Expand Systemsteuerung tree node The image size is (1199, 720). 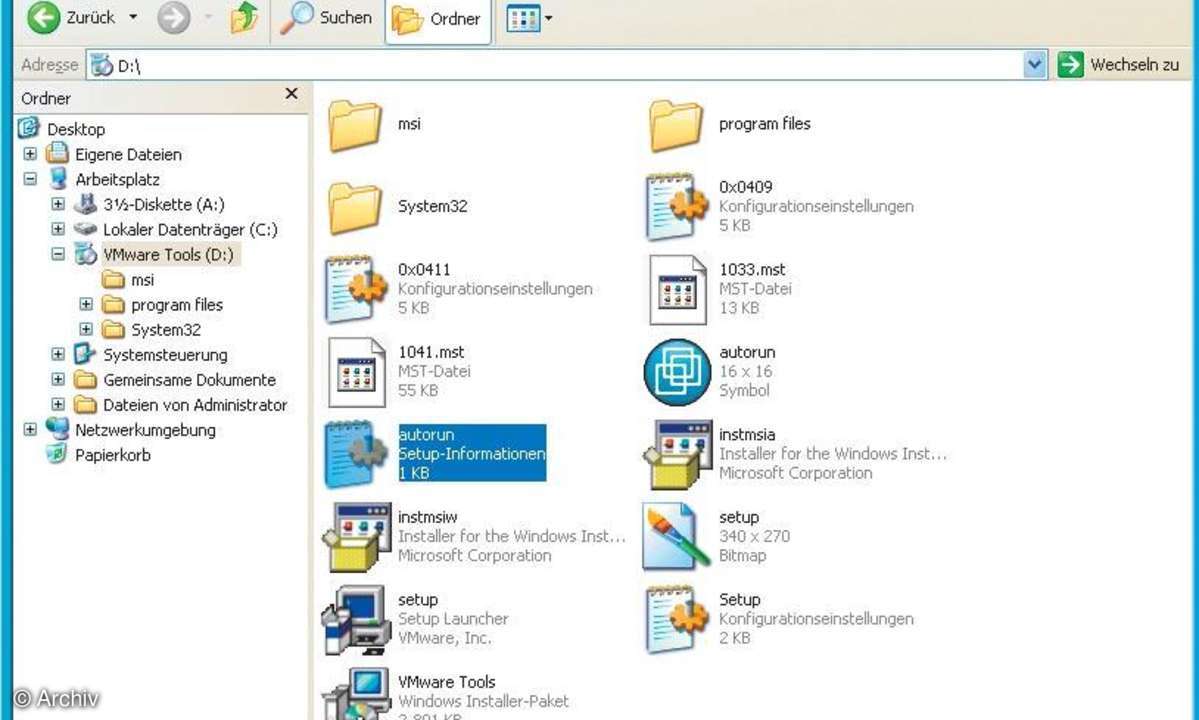coord(58,355)
